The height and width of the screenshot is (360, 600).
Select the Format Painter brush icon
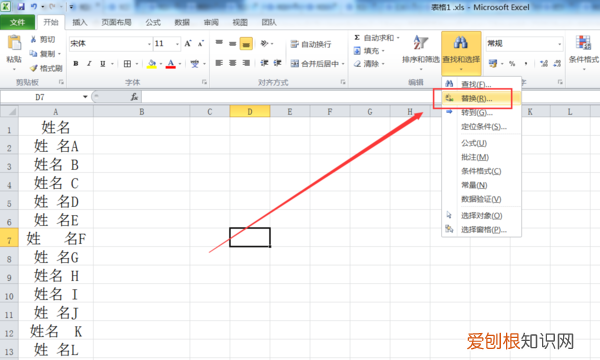34,68
